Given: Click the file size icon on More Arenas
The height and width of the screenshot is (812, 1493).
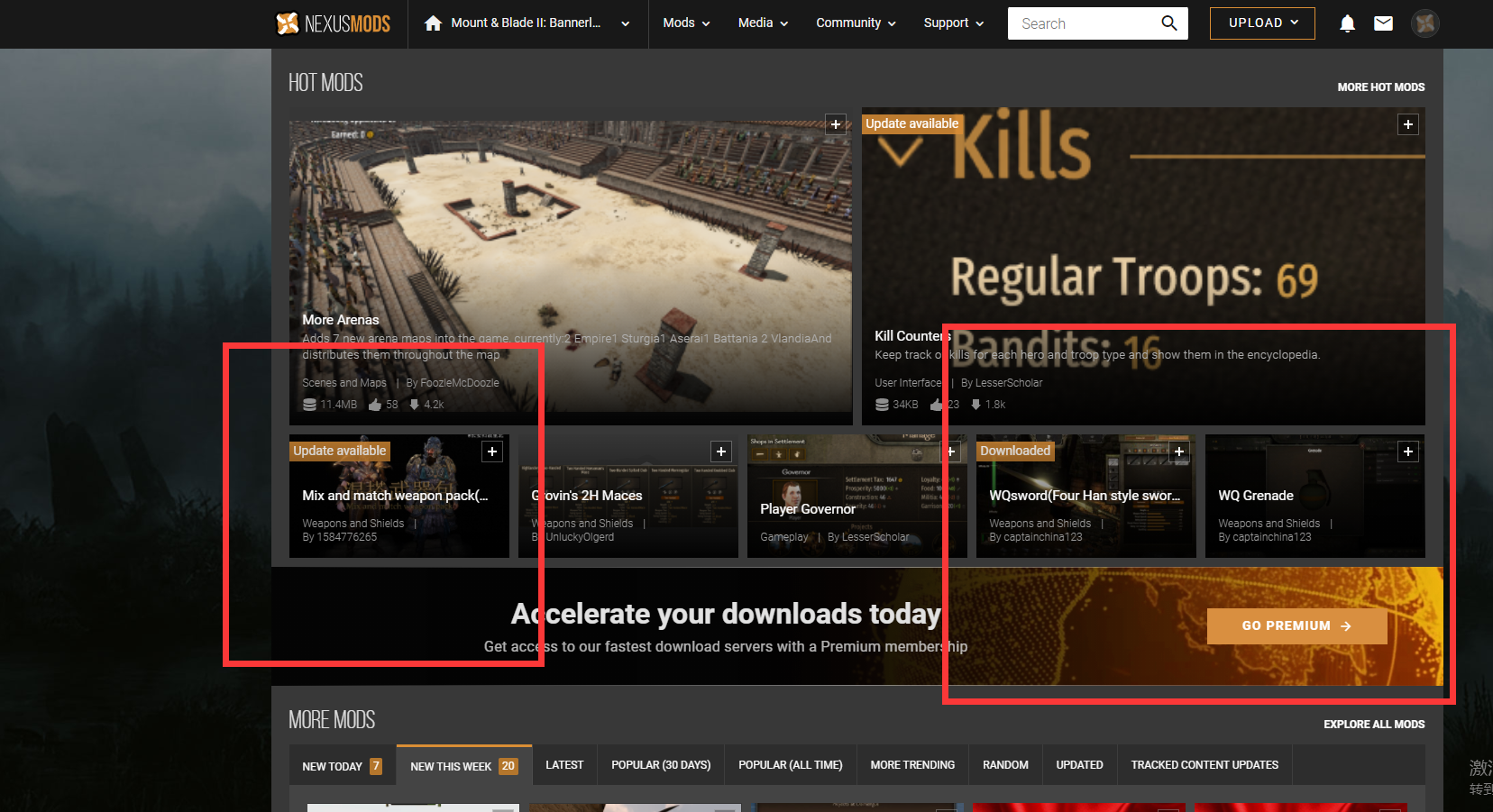Looking at the screenshot, I should coord(309,405).
